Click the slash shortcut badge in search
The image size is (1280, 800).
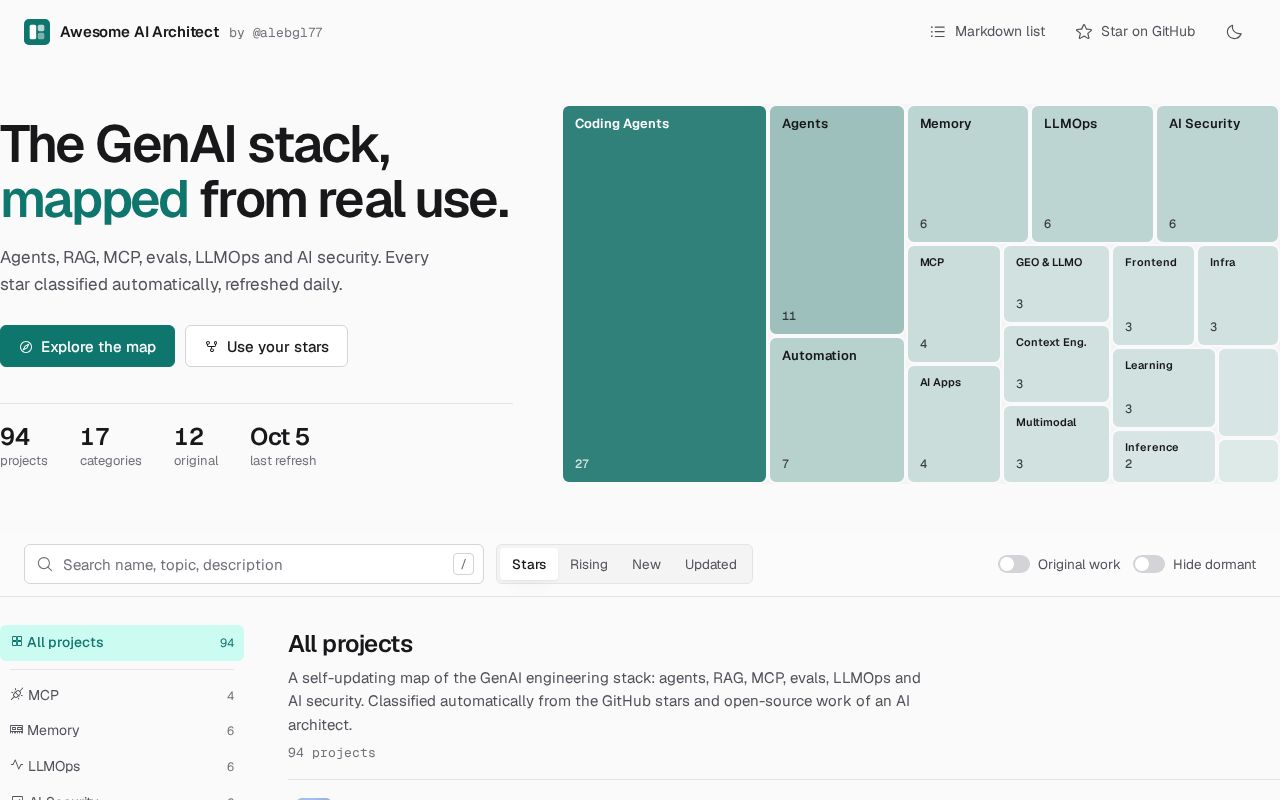[x=463, y=564]
